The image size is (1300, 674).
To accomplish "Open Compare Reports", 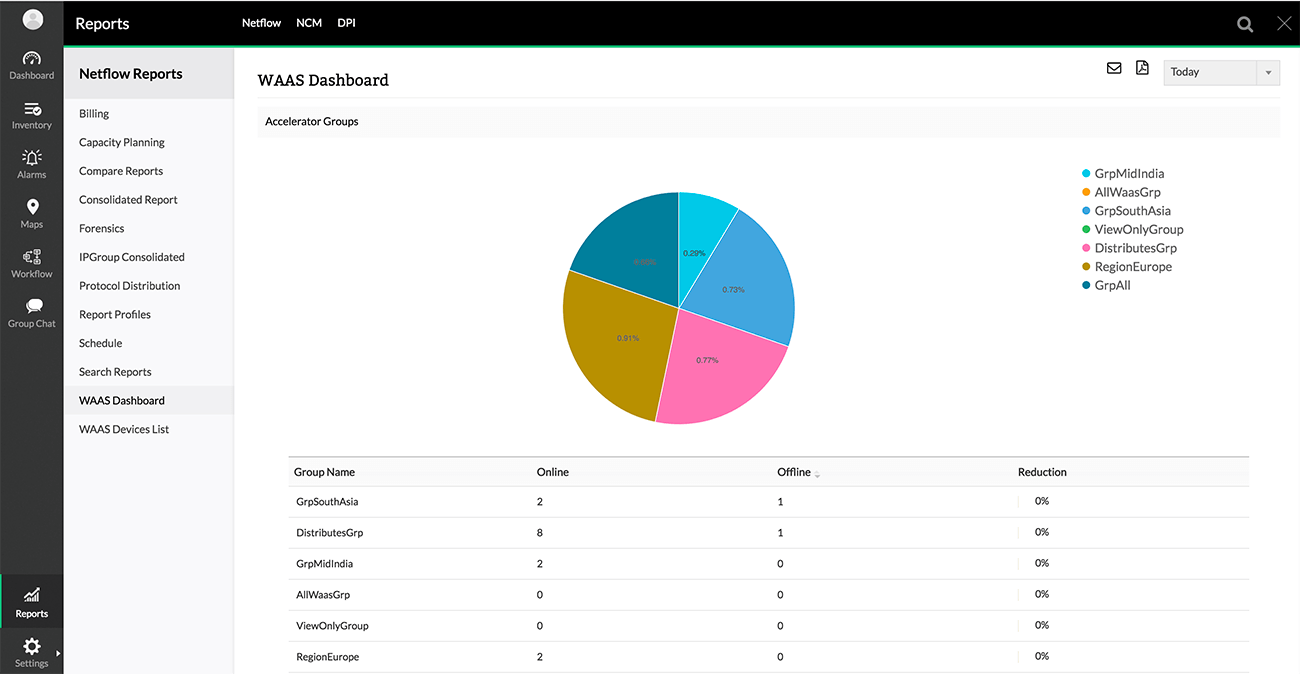I will click(121, 171).
